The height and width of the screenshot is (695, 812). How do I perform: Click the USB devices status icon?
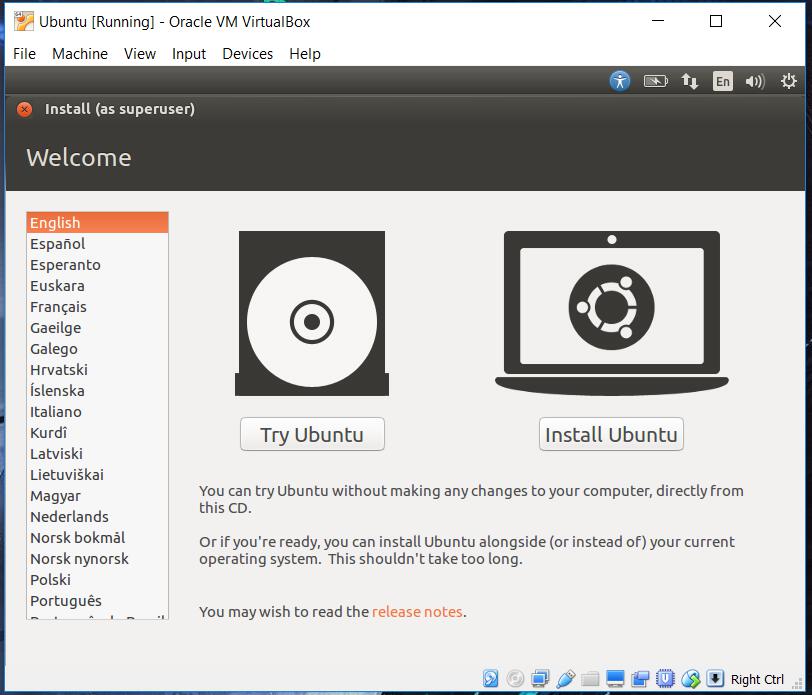pos(565,678)
